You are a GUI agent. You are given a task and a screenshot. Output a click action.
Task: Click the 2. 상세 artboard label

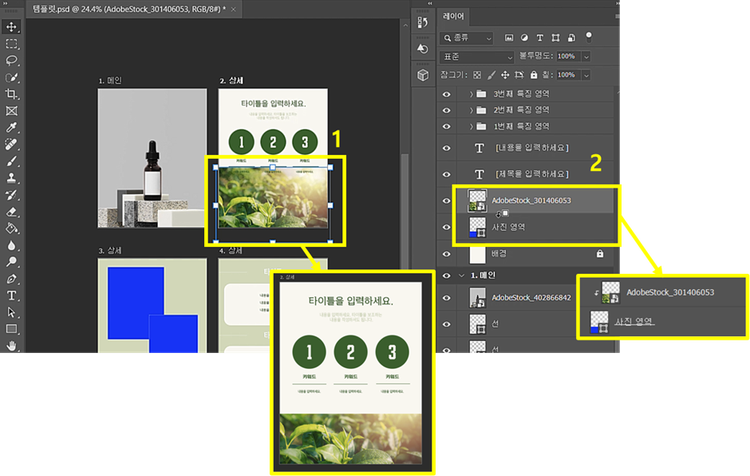[231, 81]
